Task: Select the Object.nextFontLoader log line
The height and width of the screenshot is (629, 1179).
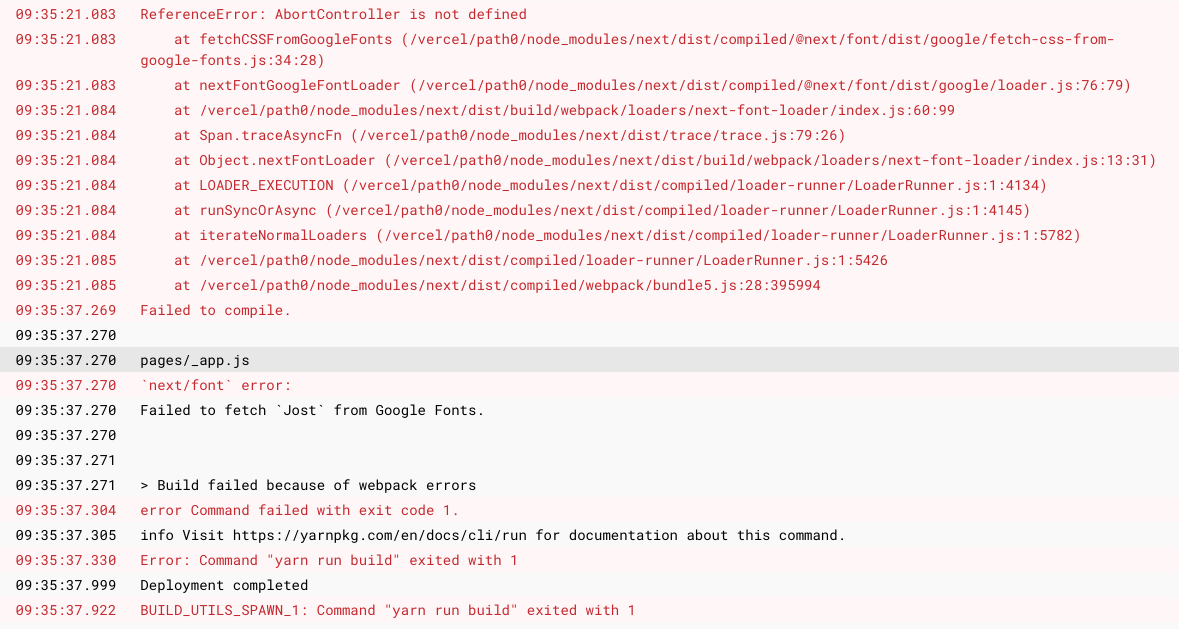Action: point(590,160)
